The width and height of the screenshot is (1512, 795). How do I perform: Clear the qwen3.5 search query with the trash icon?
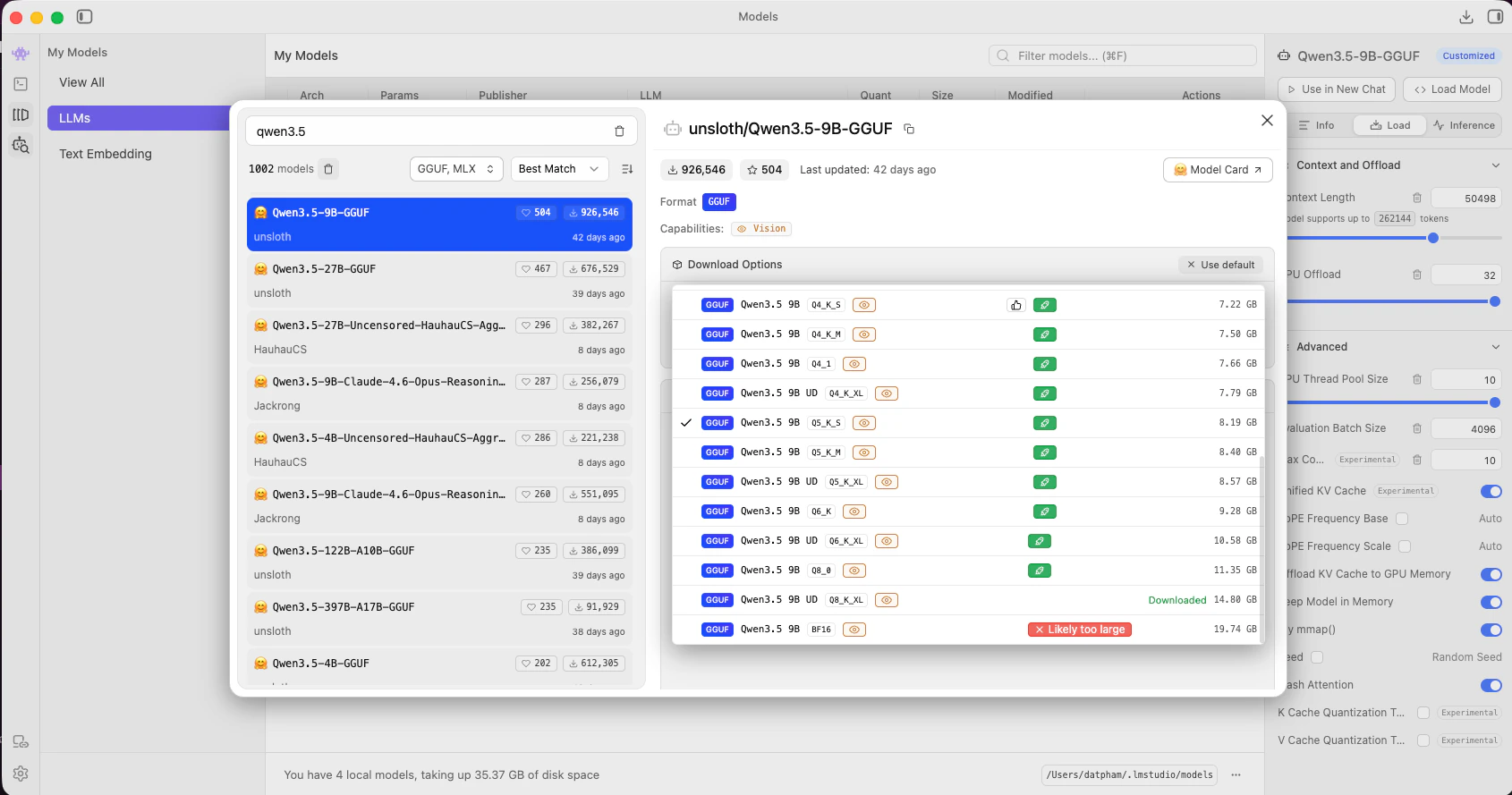pyautogui.click(x=619, y=131)
